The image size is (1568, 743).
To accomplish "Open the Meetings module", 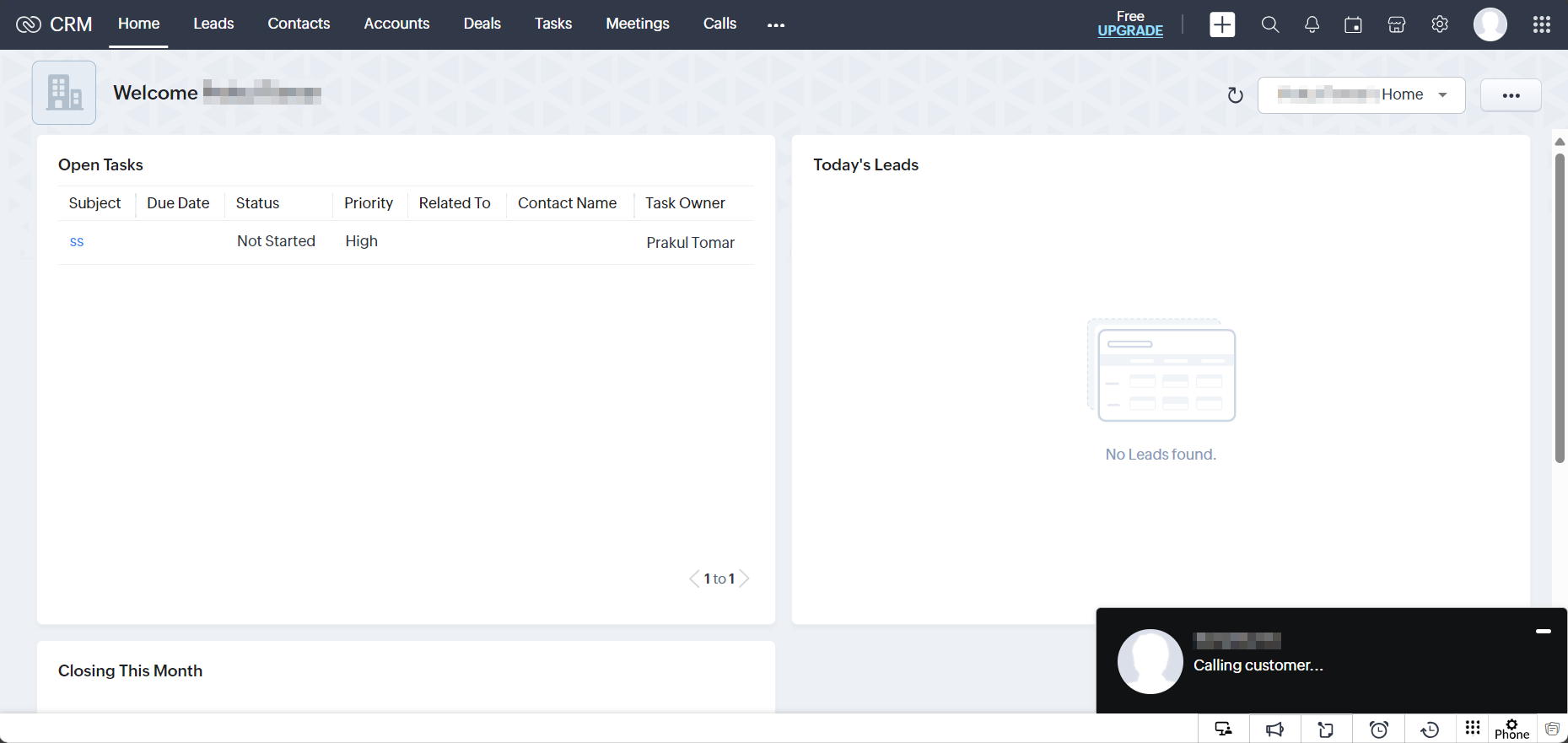I will coord(638,24).
